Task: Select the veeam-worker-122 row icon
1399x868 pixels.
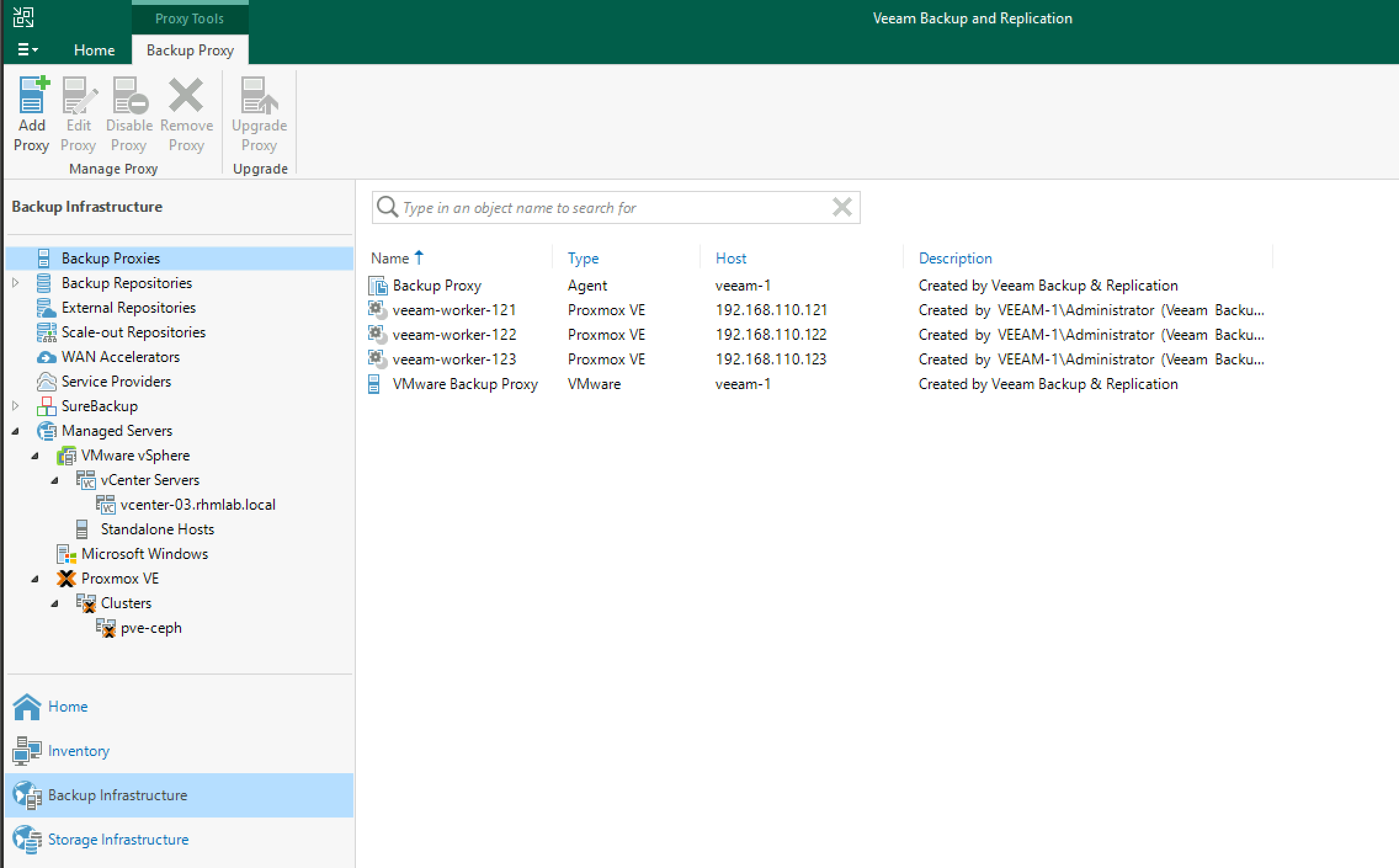Action: tap(377, 334)
